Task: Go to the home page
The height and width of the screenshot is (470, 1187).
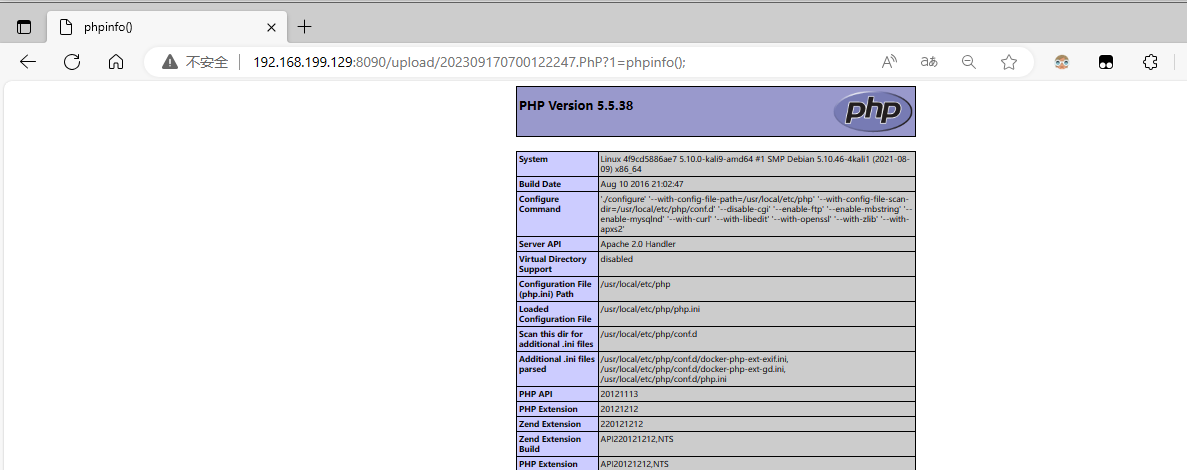Action: 116,62
